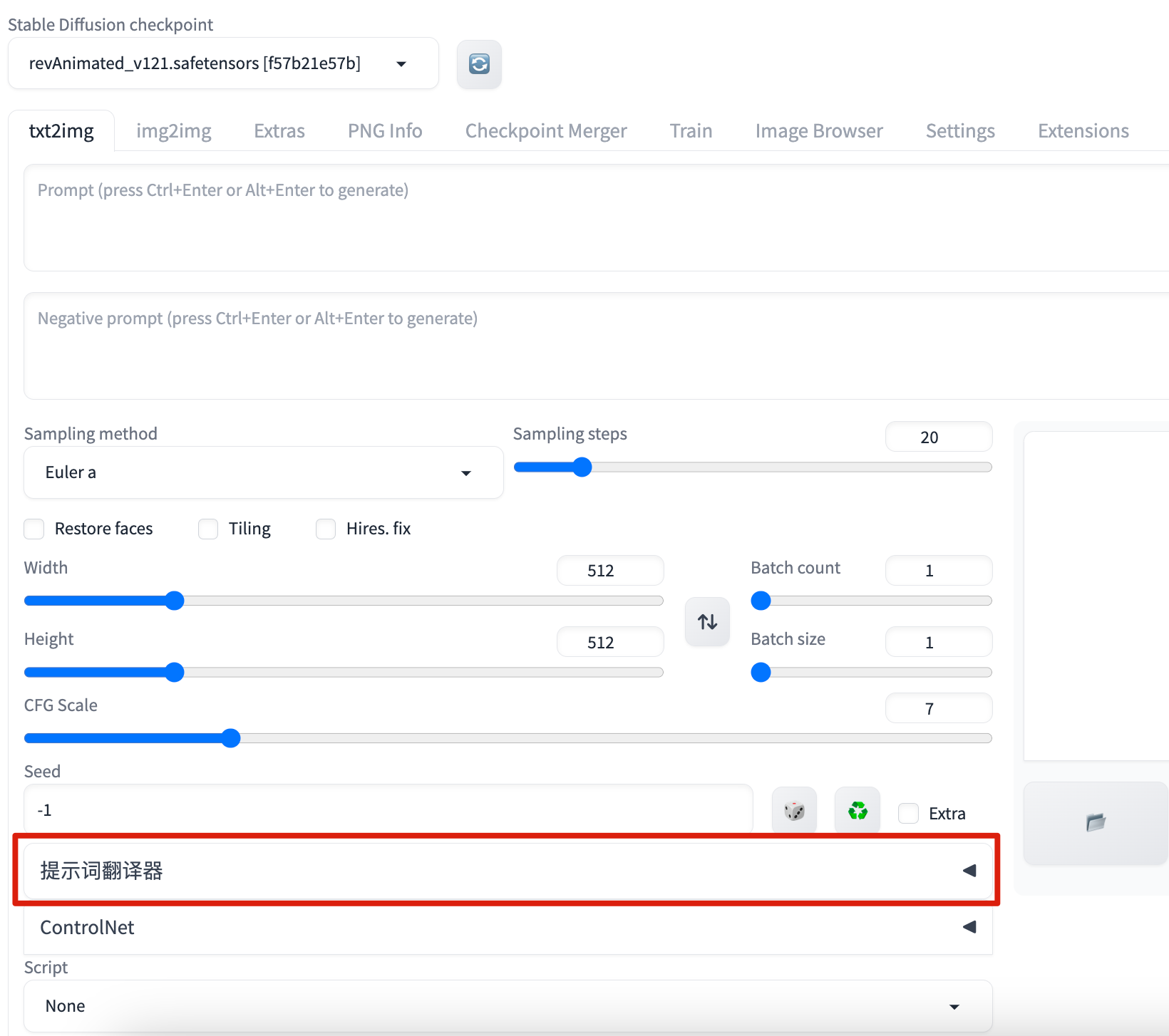Go to the Checkpoint Merger tab
The image size is (1169, 1036).
point(546,131)
